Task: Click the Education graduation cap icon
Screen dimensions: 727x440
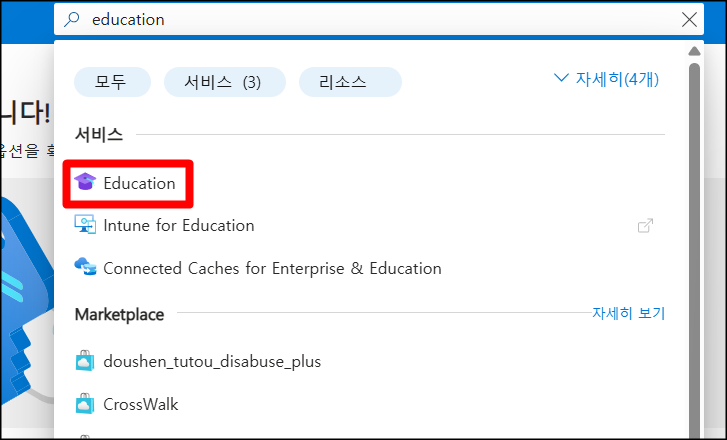Action: (x=85, y=182)
